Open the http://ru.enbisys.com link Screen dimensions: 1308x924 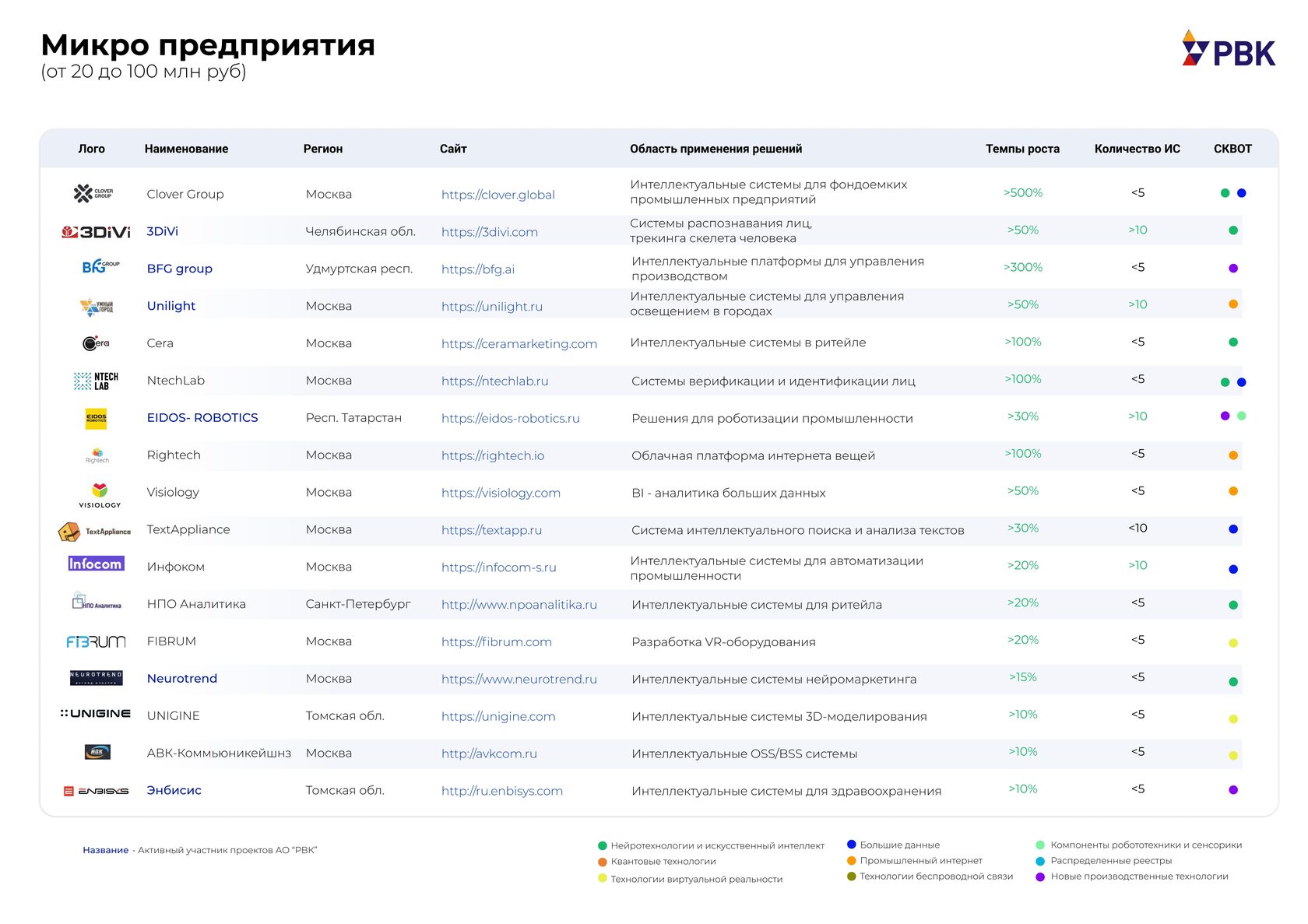[502, 791]
